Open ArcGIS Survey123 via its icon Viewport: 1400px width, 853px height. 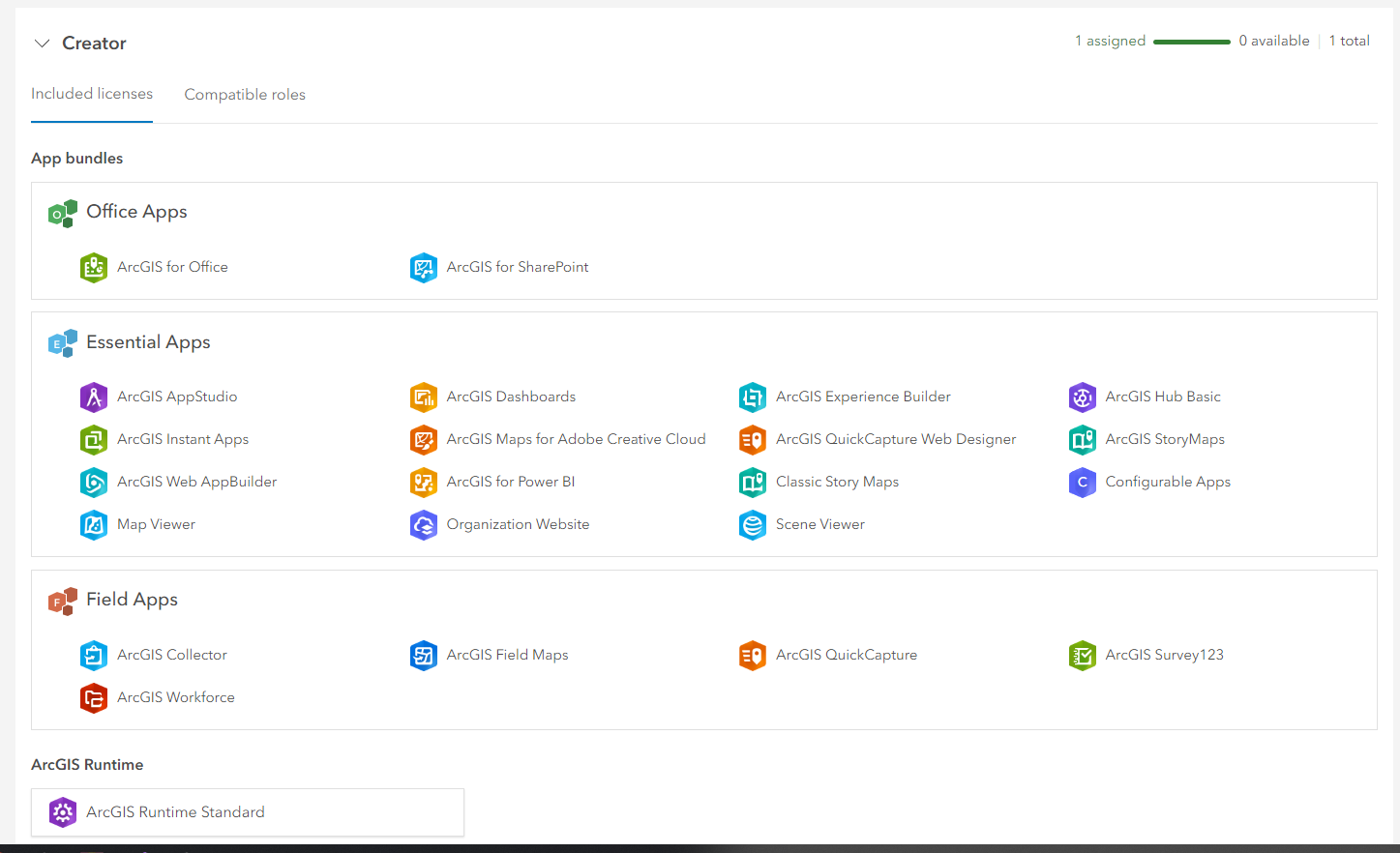(1082, 655)
